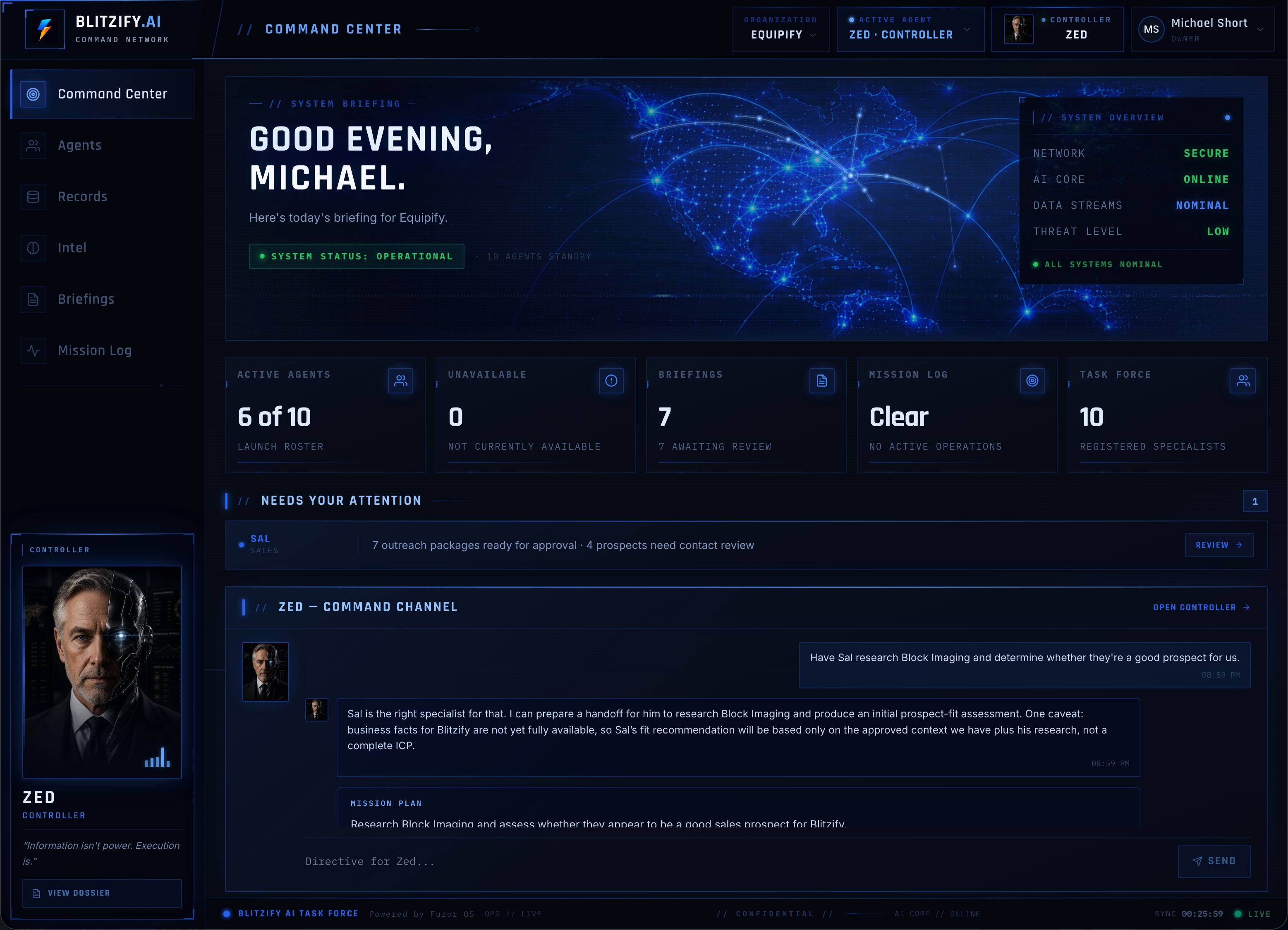
Task: Click 'AI CORE // ONLINE' footer text
Action: [937, 914]
